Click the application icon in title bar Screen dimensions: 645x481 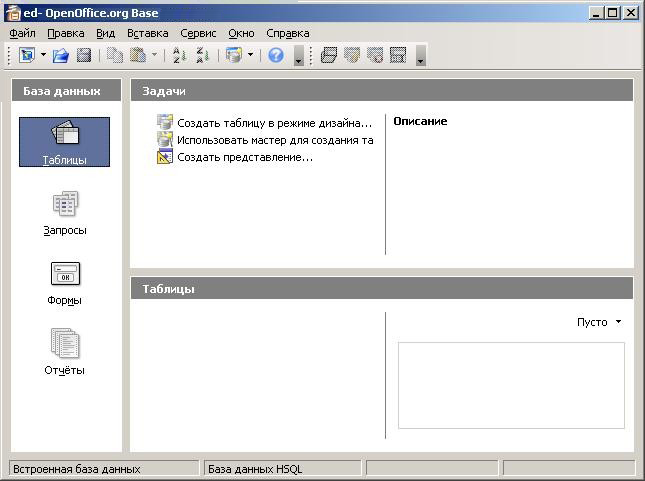tap(13, 13)
